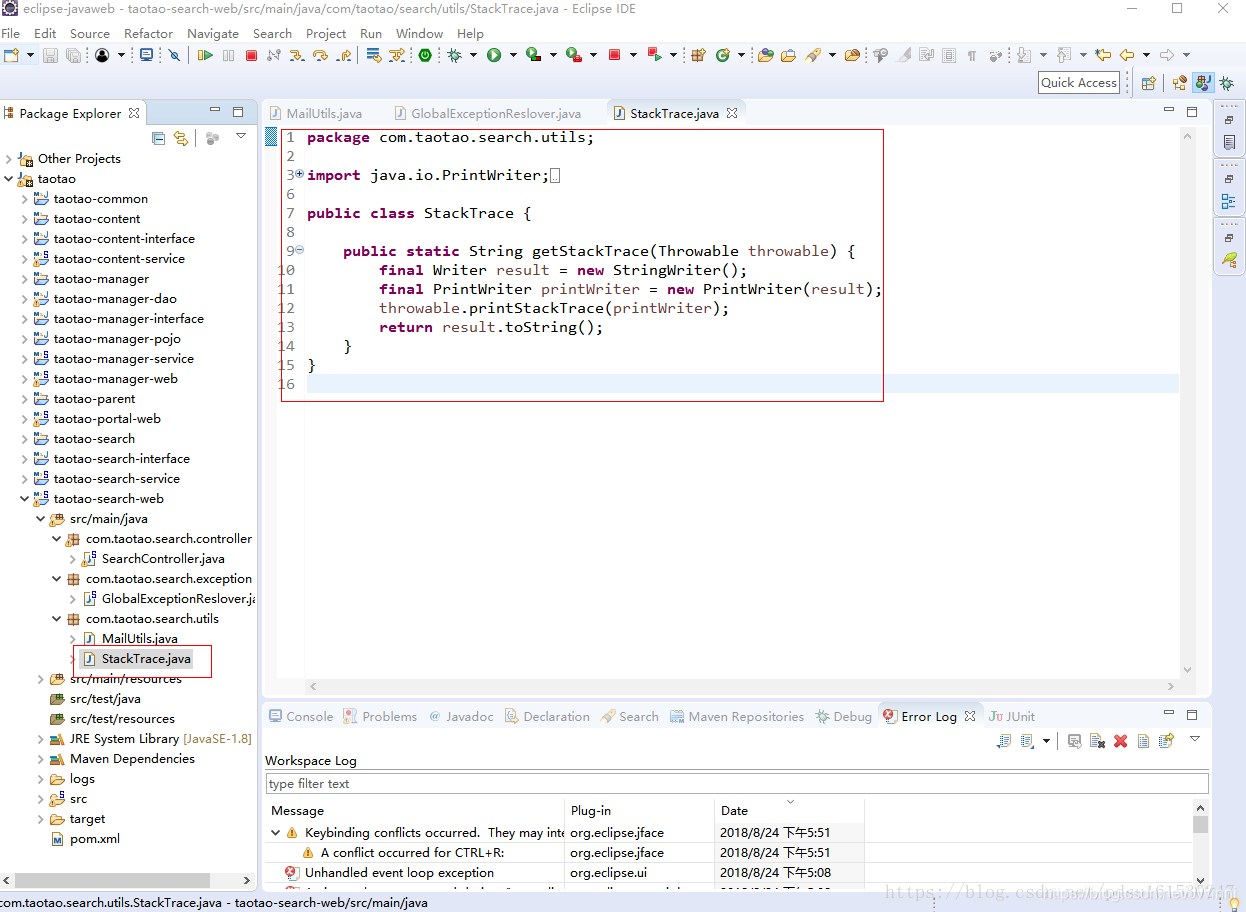The width and height of the screenshot is (1246, 912).
Task: Click the Open Type toolbar icon
Action: [x=765, y=55]
